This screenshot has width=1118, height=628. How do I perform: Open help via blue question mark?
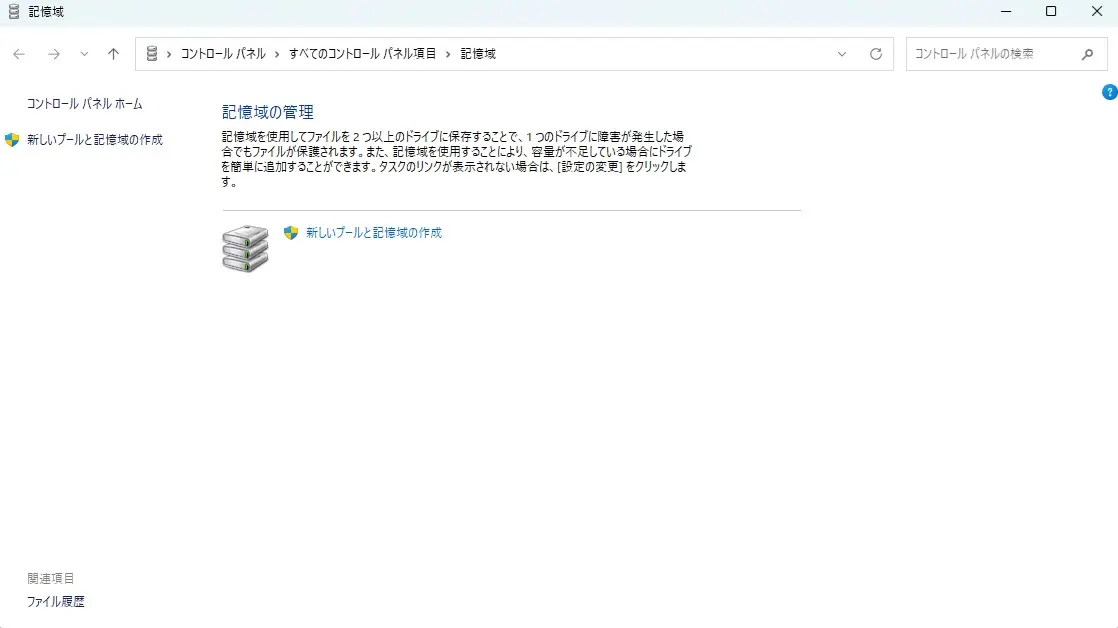(1109, 92)
